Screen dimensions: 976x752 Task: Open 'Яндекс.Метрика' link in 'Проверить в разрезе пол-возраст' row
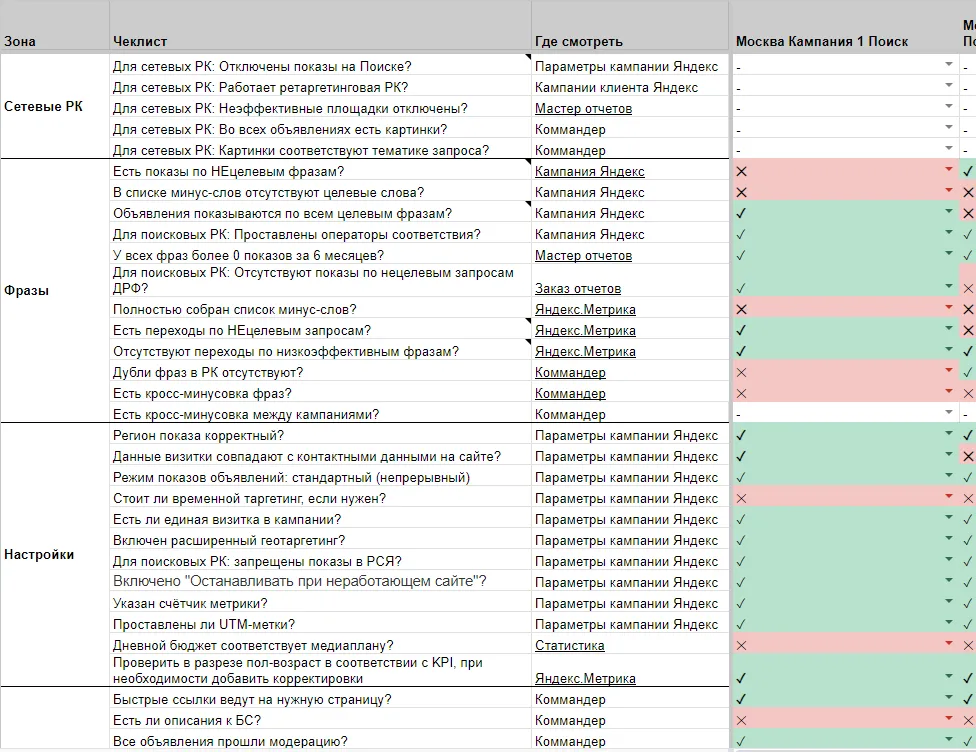coord(585,679)
